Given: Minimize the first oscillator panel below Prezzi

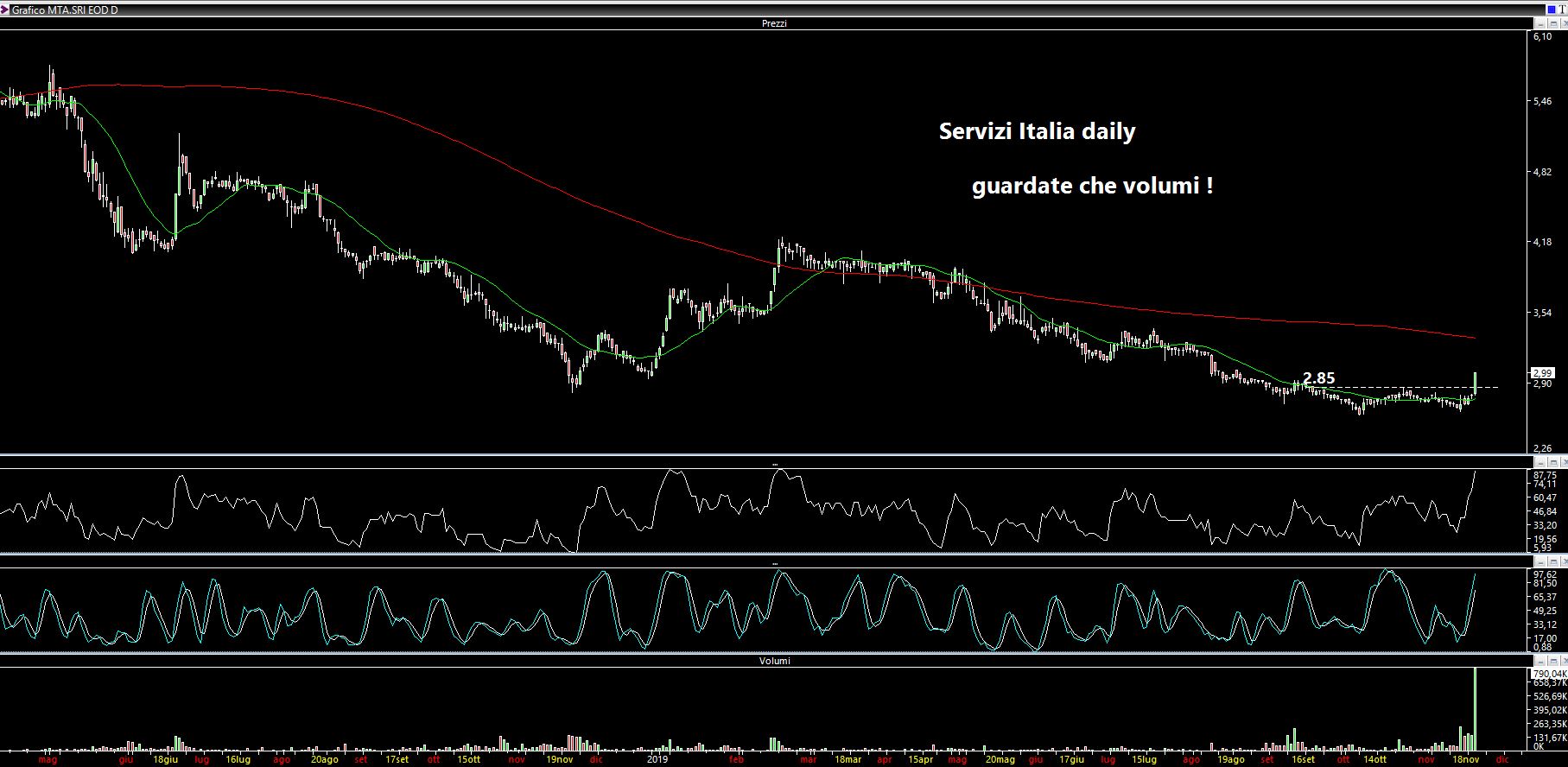Looking at the screenshot, I should (1540, 463).
